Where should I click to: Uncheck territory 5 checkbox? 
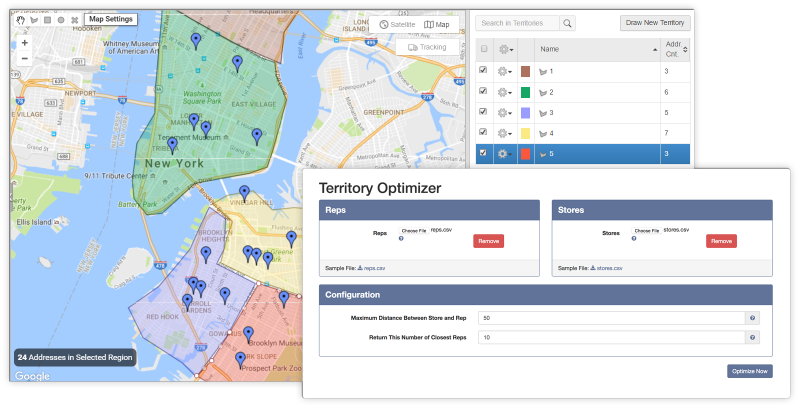483,152
